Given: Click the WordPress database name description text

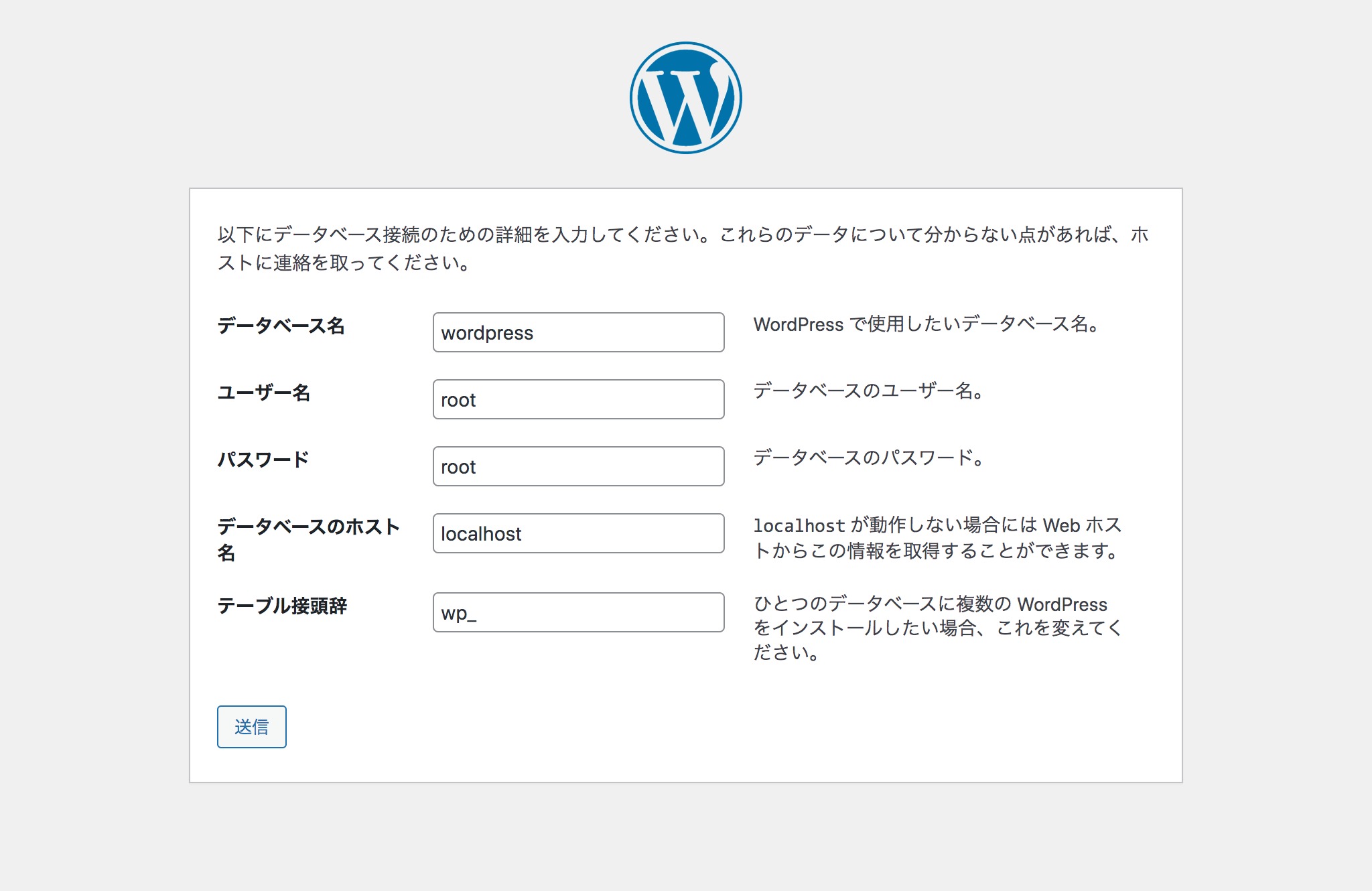Looking at the screenshot, I should click(x=926, y=324).
